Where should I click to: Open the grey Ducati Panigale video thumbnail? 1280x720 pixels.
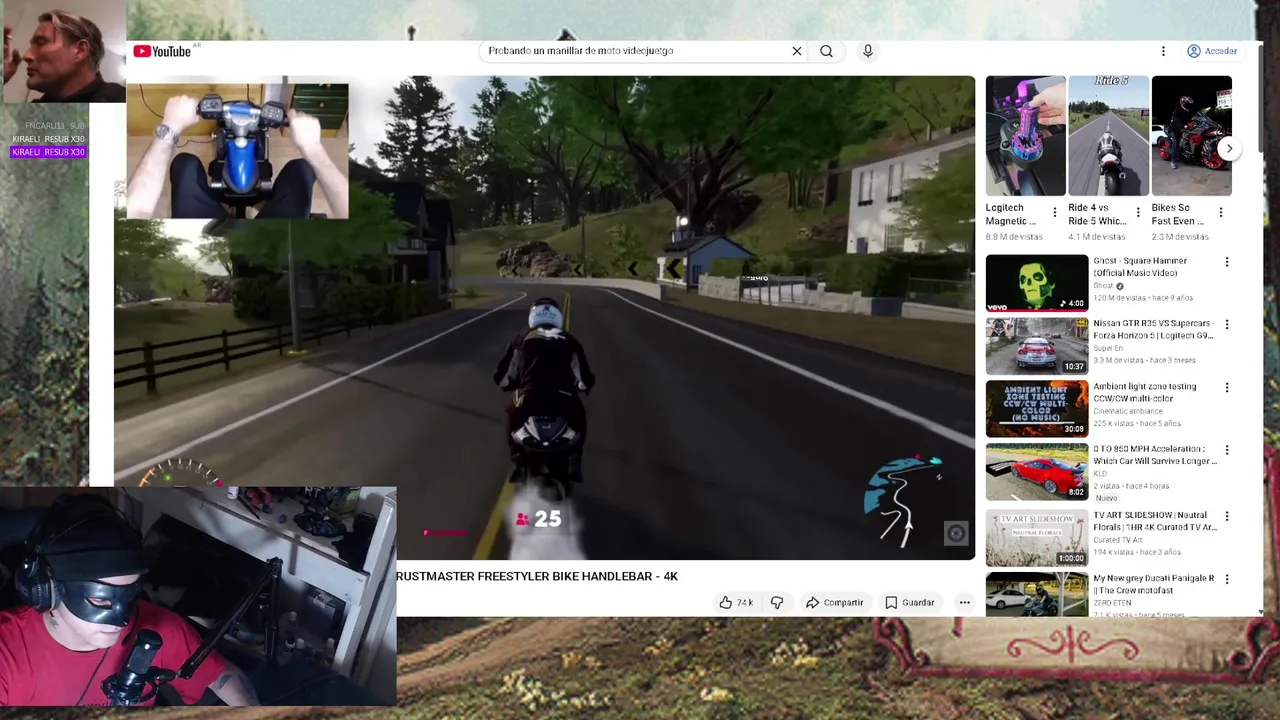(1037, 594)
